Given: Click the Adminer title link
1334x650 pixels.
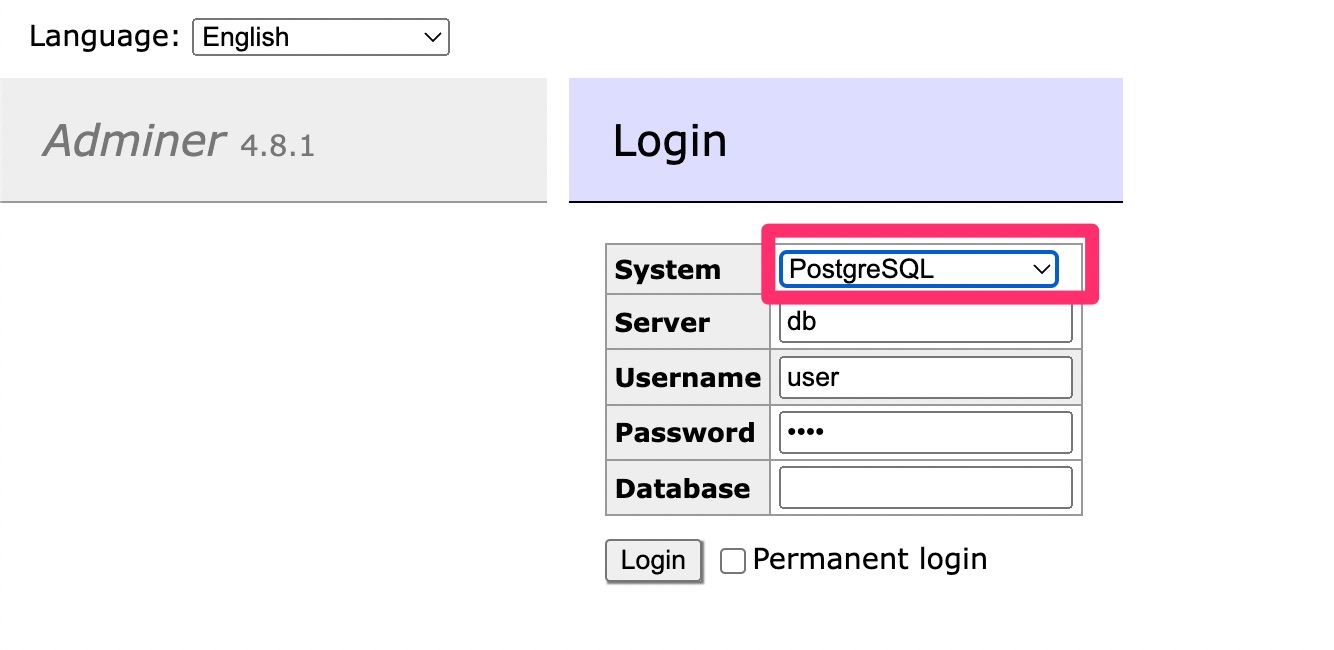Looking at the screenshot, I should (x=134, y=141).
